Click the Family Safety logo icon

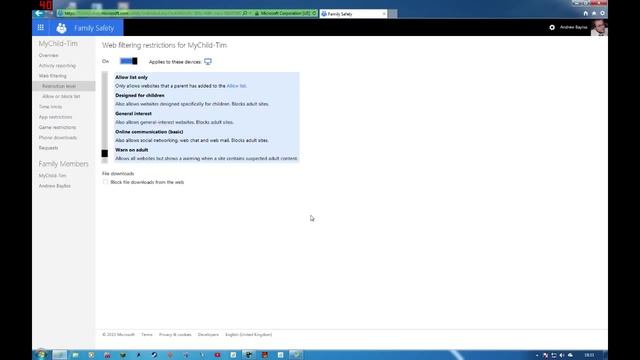[x=61, y=28]
